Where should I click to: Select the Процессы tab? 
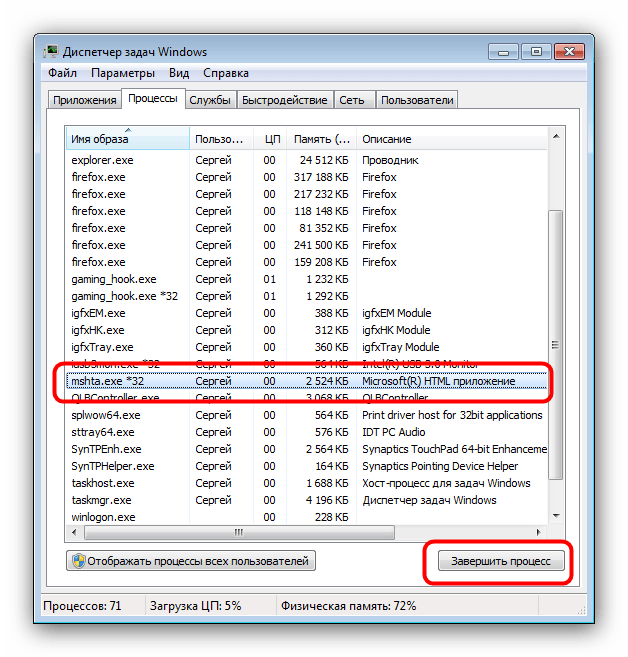pyautogui.click(x=153, y=98)
